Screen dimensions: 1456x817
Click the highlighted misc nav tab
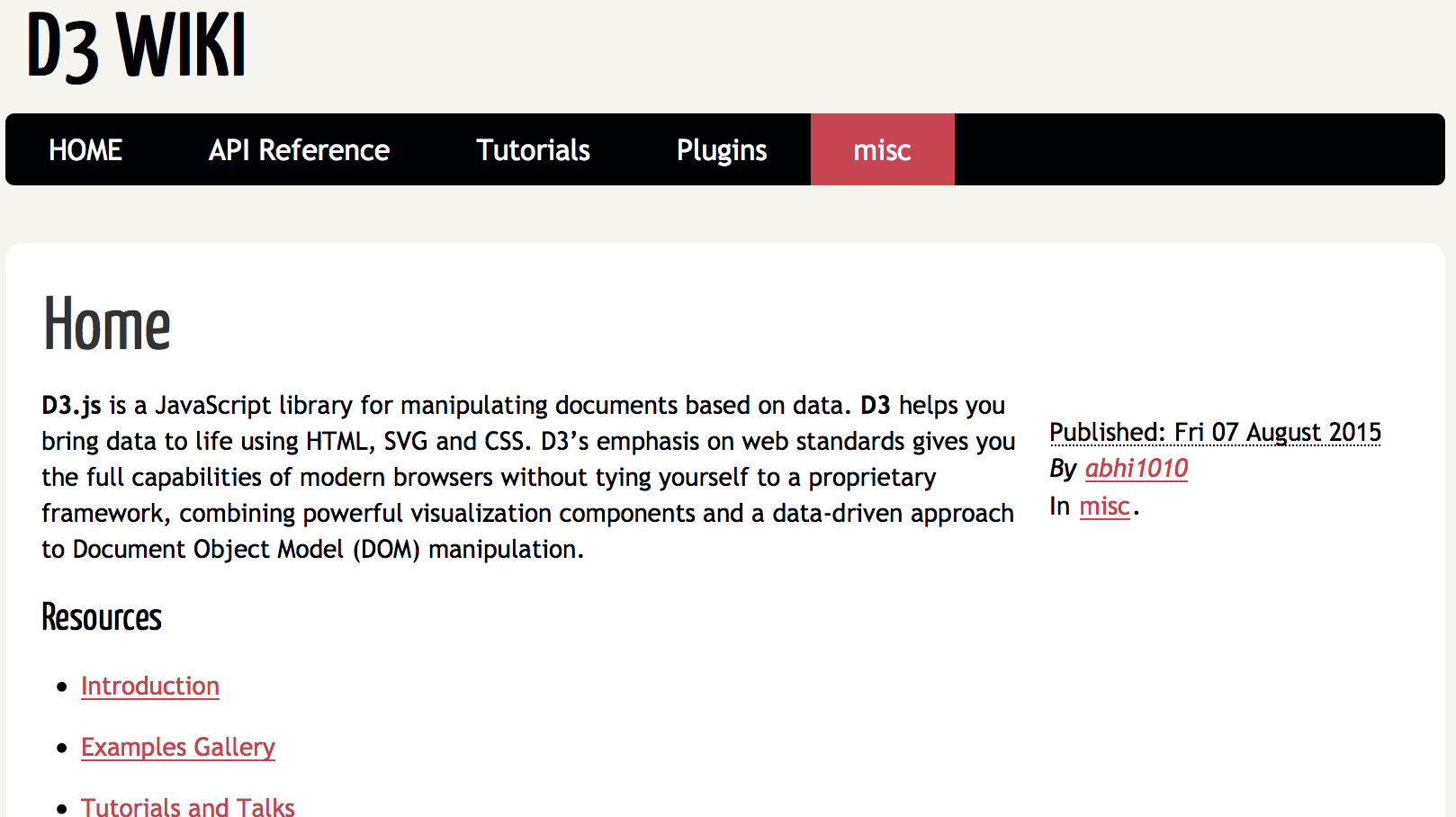[882, 149]
